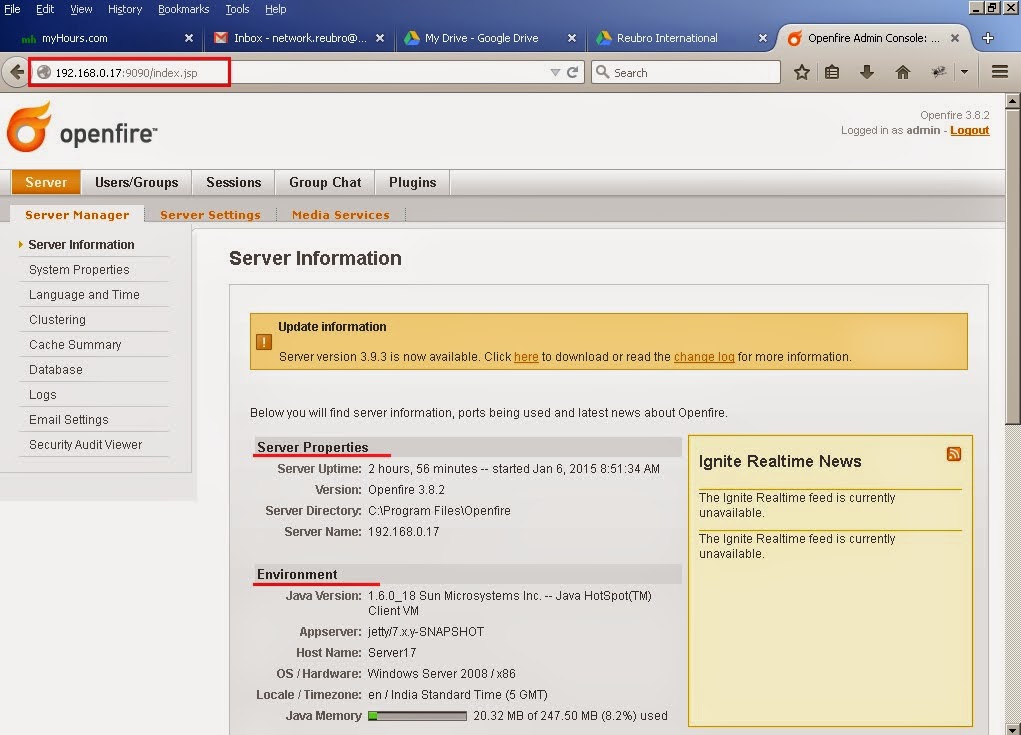The width and height of the screenshot is (1021, 735).
Task: Close the Reubro International tab
Action: coord(762,38)
